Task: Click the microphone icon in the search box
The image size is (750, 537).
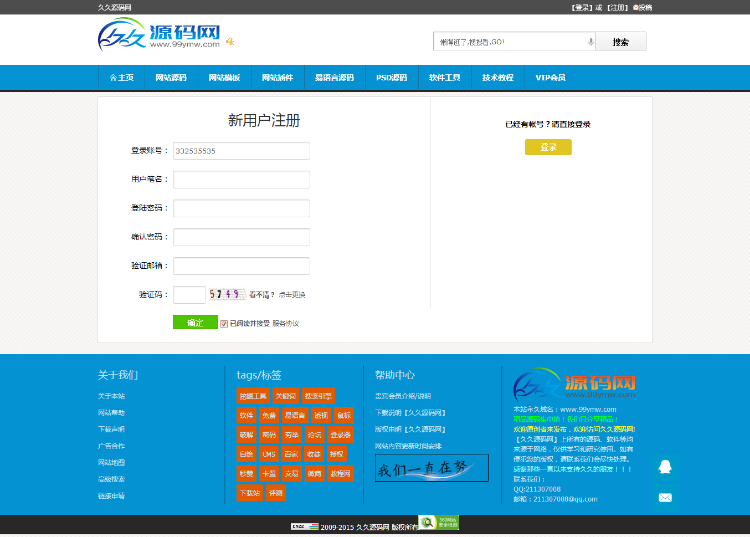Action: [x=590, y=42]
